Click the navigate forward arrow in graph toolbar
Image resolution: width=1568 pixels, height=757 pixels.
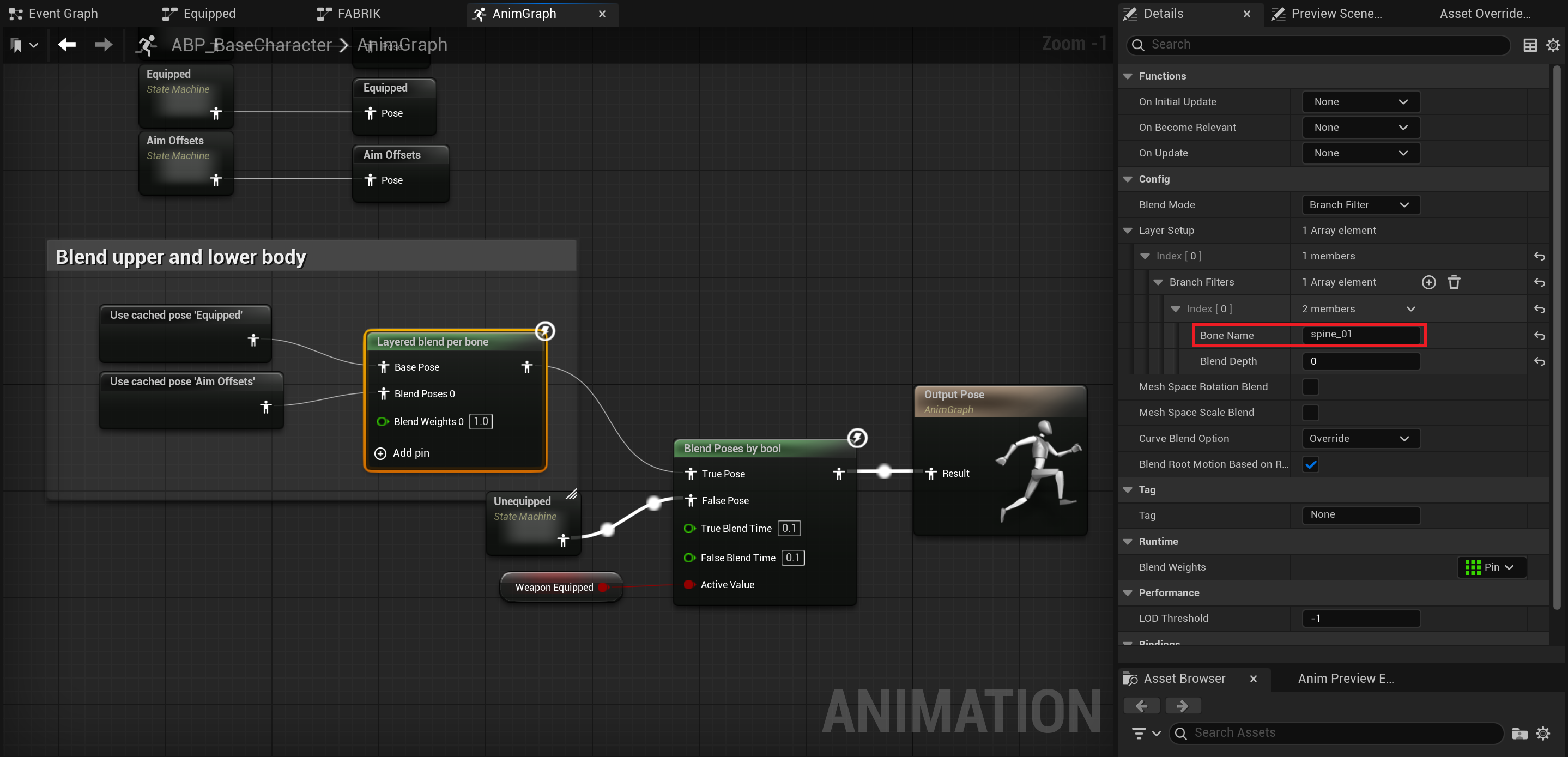(x=104, y=45)
